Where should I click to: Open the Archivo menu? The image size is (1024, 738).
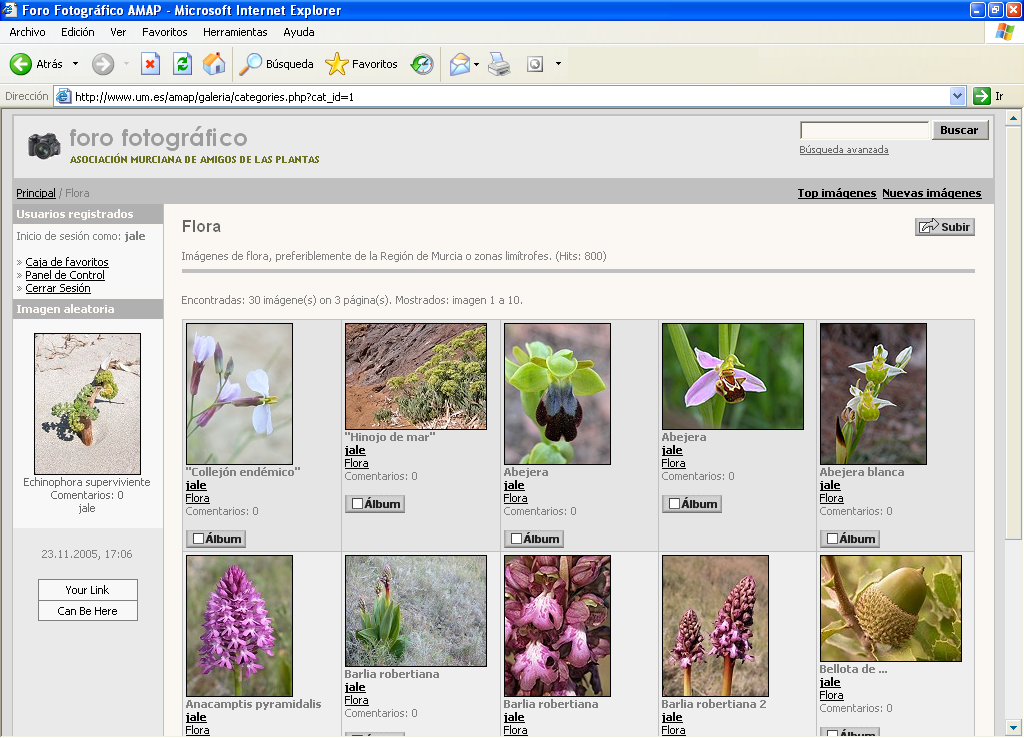(27, 32)
